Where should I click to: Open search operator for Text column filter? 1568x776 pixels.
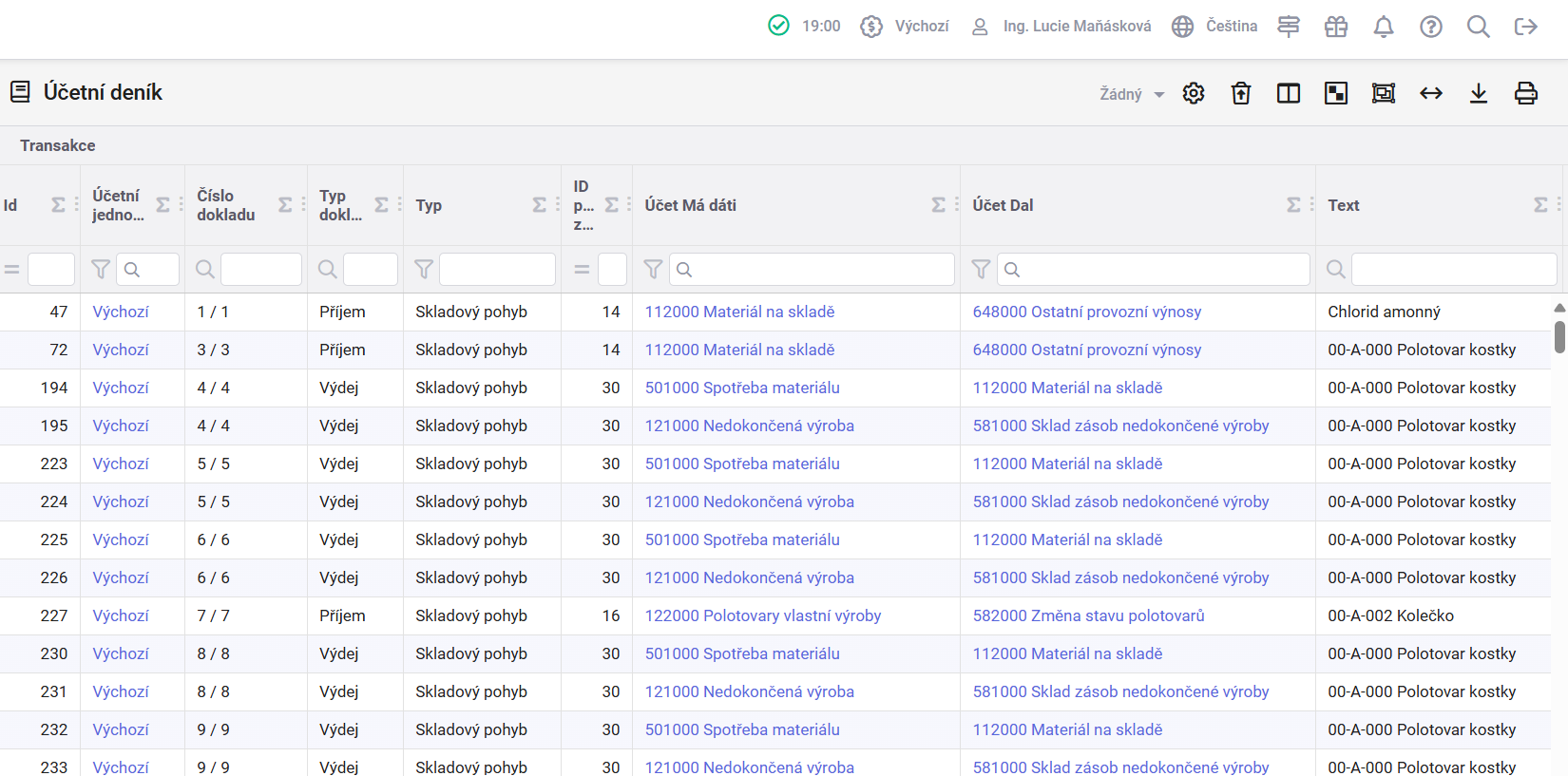[x=1335, y=270]
